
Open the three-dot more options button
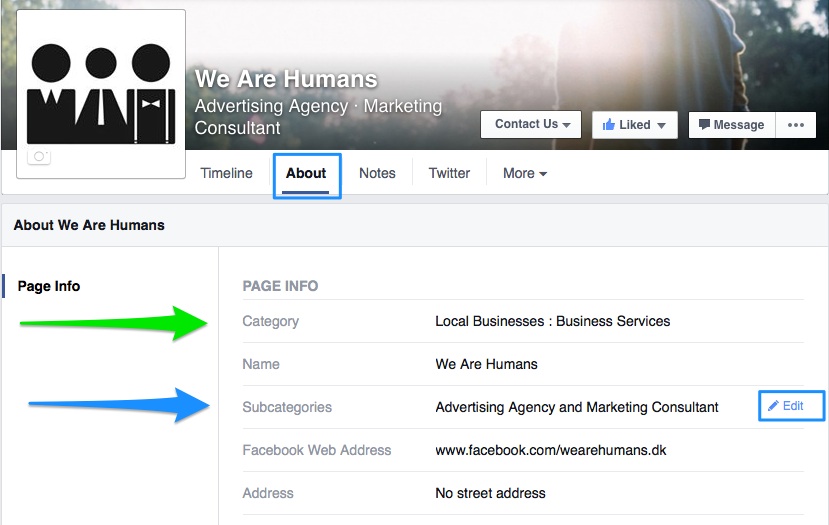coord(796,125)
